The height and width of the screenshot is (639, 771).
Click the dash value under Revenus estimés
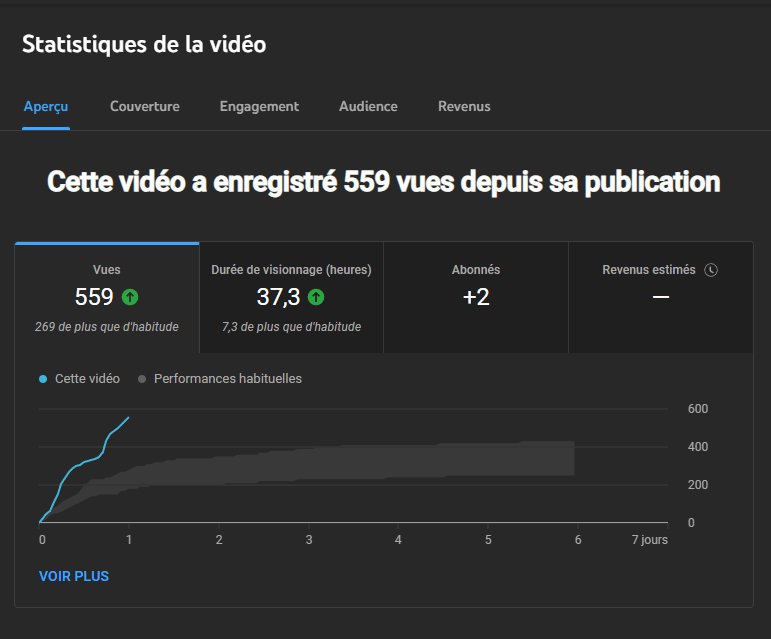pos(660,297)
